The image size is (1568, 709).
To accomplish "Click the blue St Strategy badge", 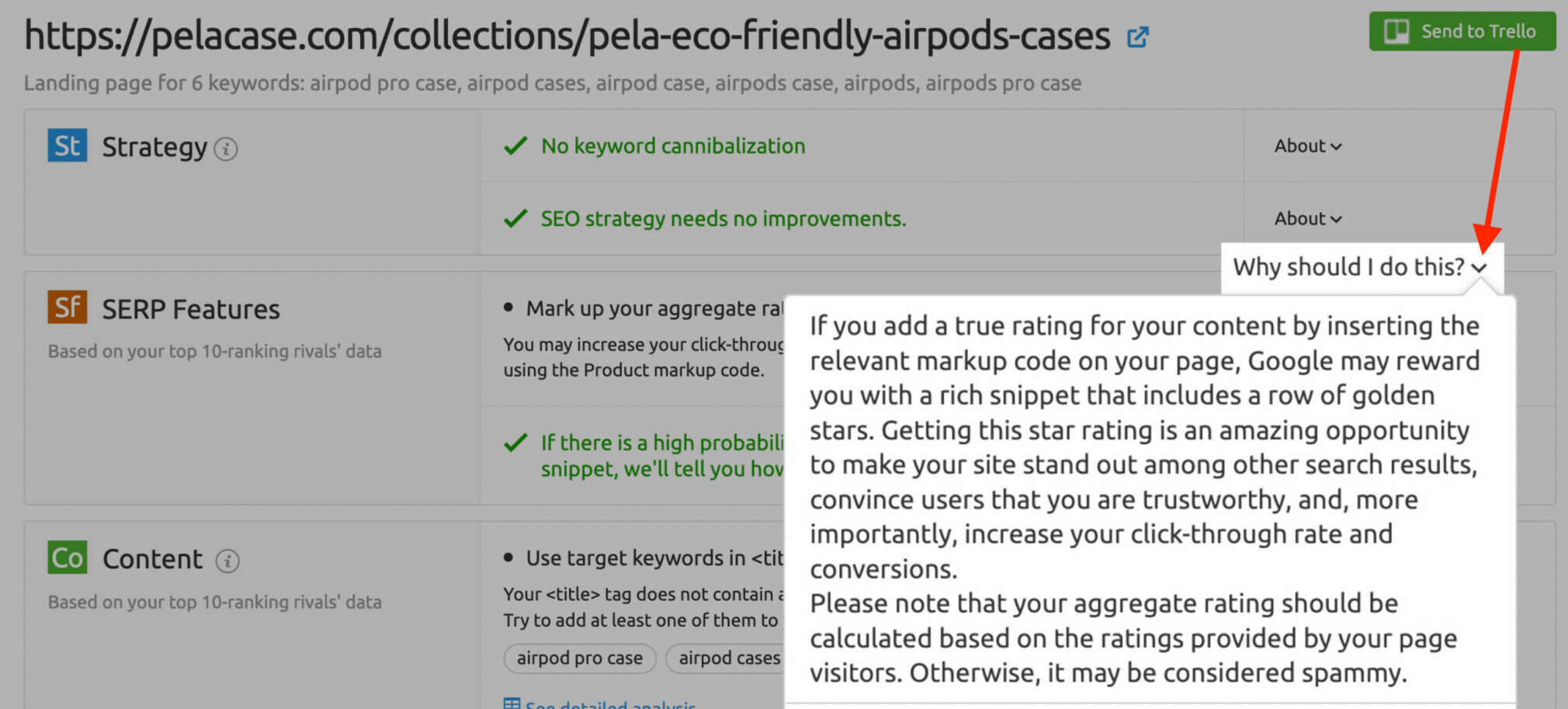I will [68, 145].
